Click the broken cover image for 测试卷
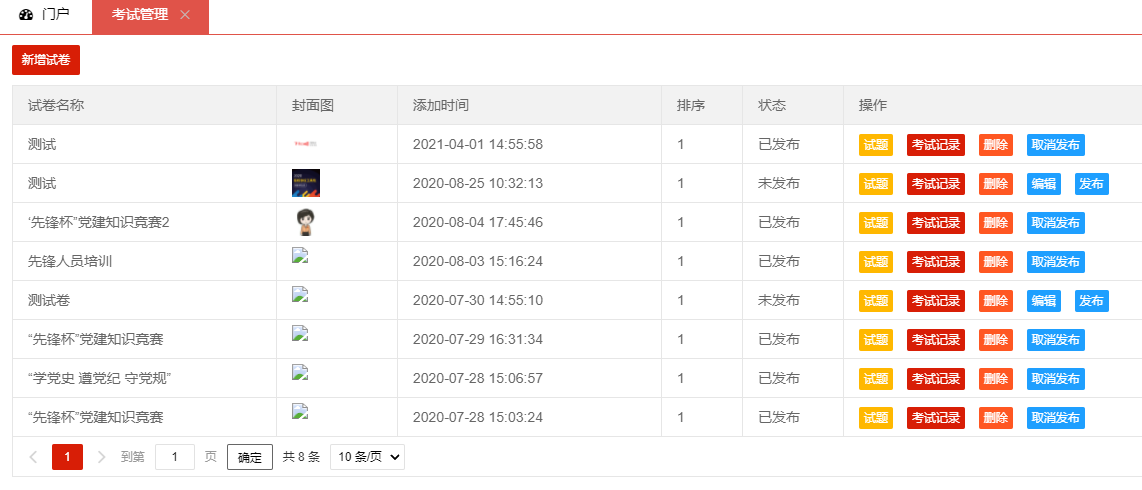The height and width of the screenshot is (490, 1142). 299,294
